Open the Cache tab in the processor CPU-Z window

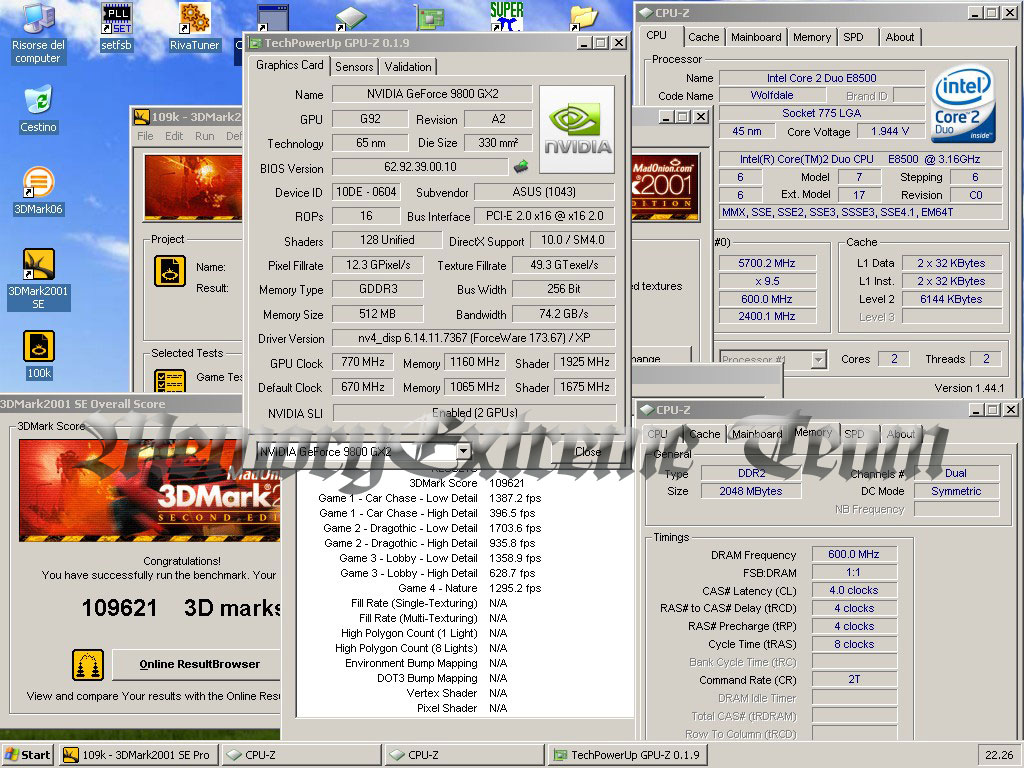703,37
